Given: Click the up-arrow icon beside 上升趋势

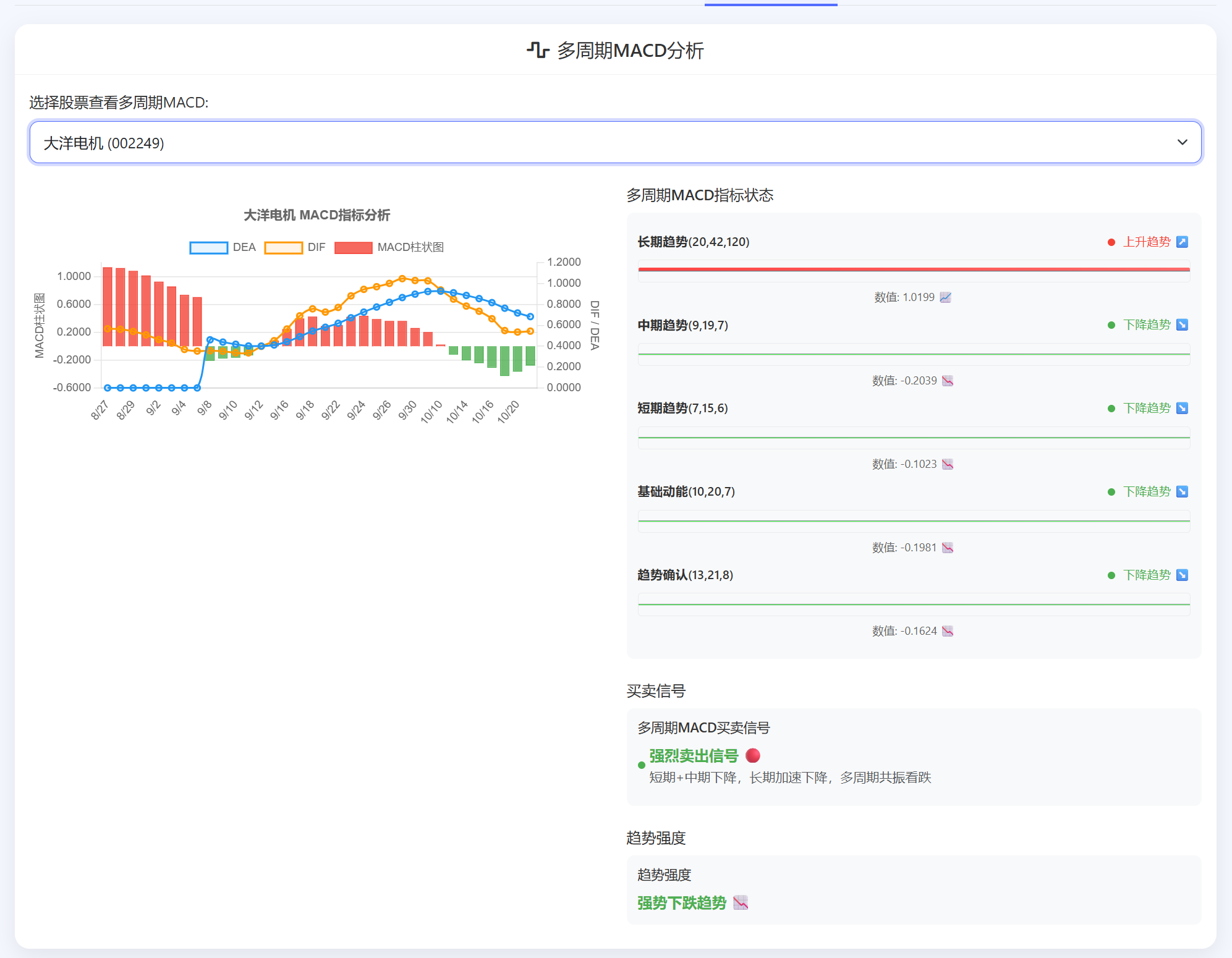Looking at the screenshot, I should [1182, 242].
